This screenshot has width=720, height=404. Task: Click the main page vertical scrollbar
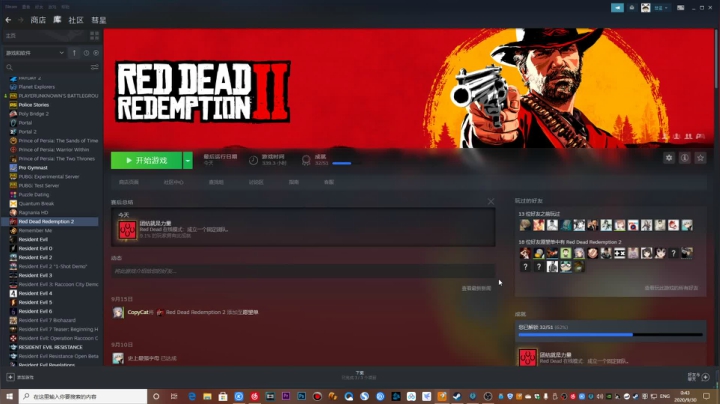[x=717, y=60]
